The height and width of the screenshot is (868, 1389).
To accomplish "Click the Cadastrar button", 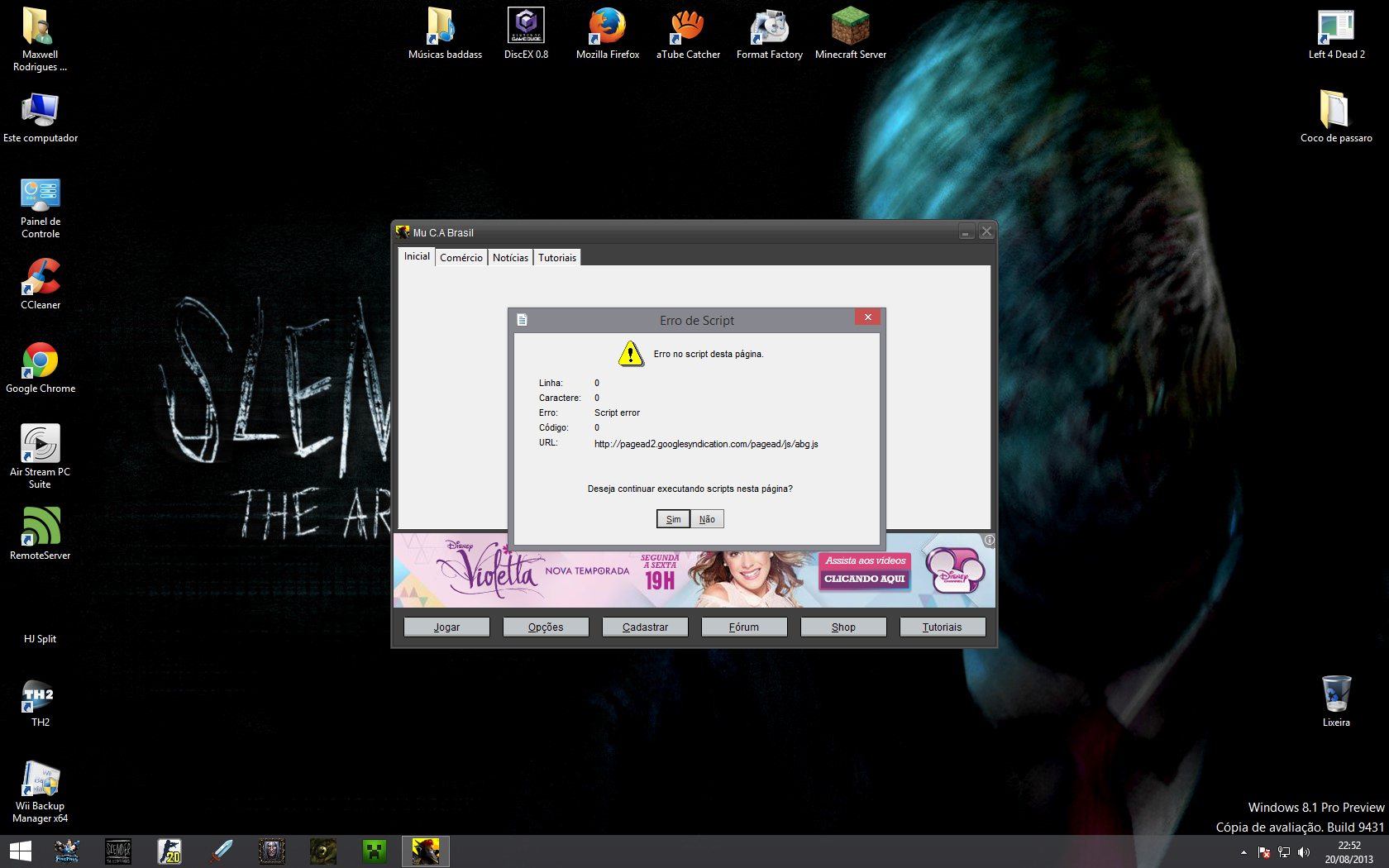I will click(645, 627).
